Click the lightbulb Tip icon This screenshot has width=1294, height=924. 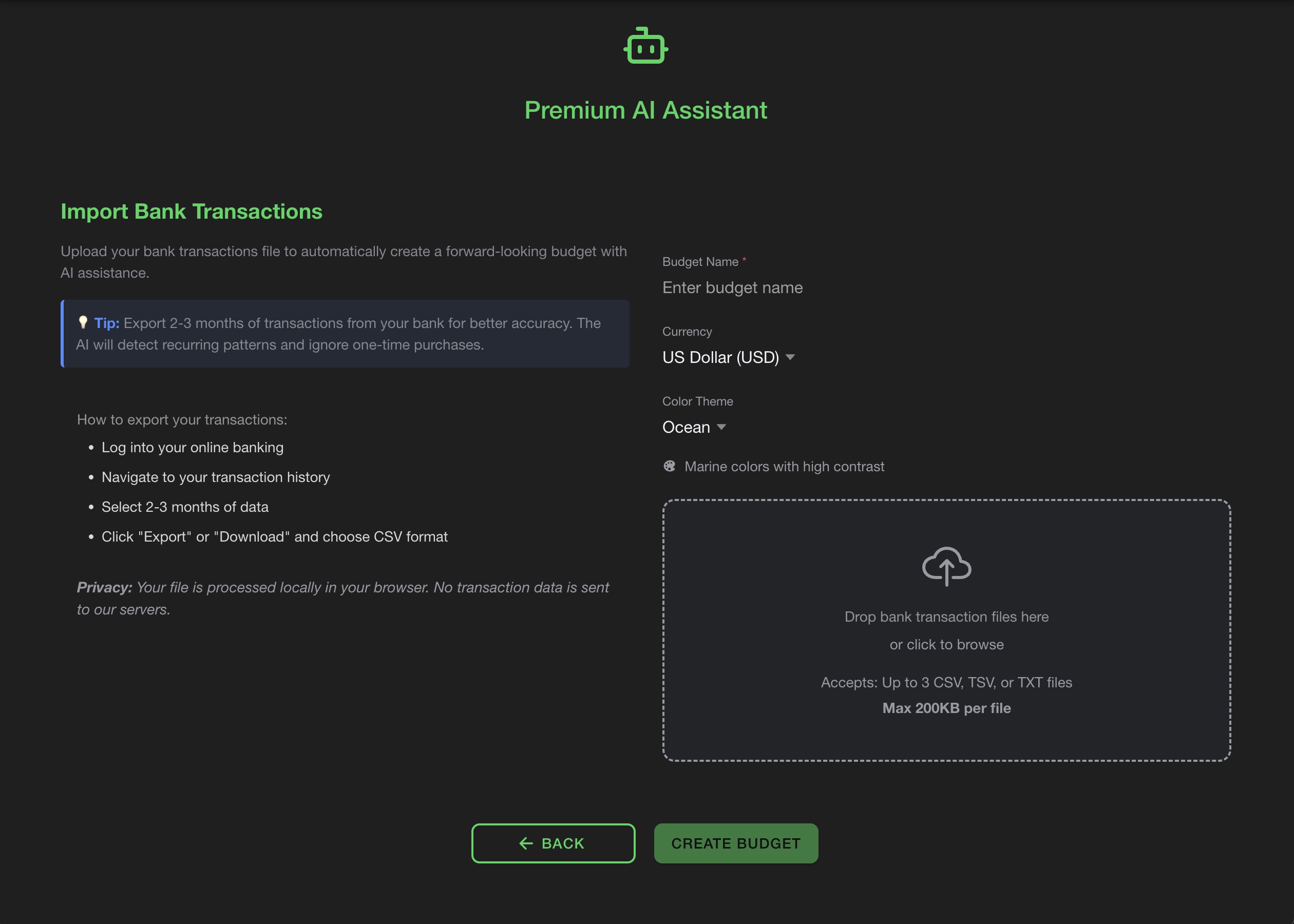pyautogui.click(x=83, y=322)
